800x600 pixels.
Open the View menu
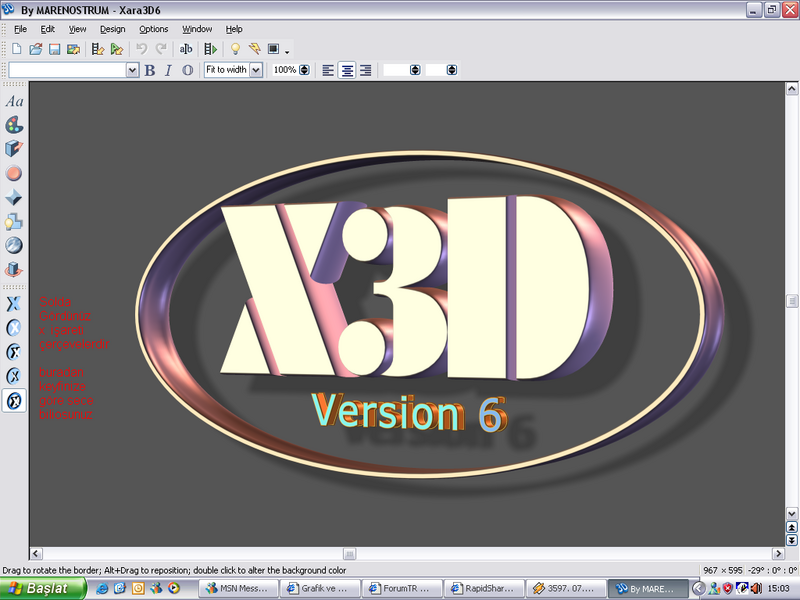(x=78, y=29)
